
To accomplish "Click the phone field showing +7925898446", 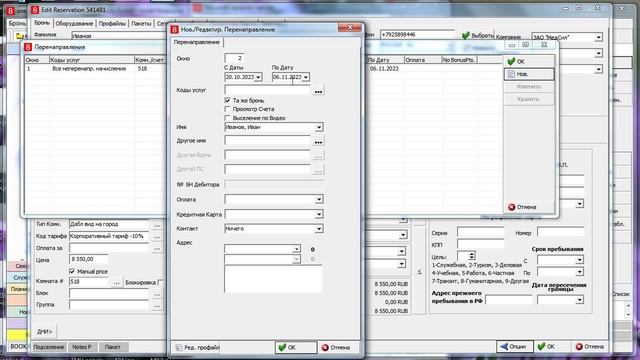I will coord(417,35).
